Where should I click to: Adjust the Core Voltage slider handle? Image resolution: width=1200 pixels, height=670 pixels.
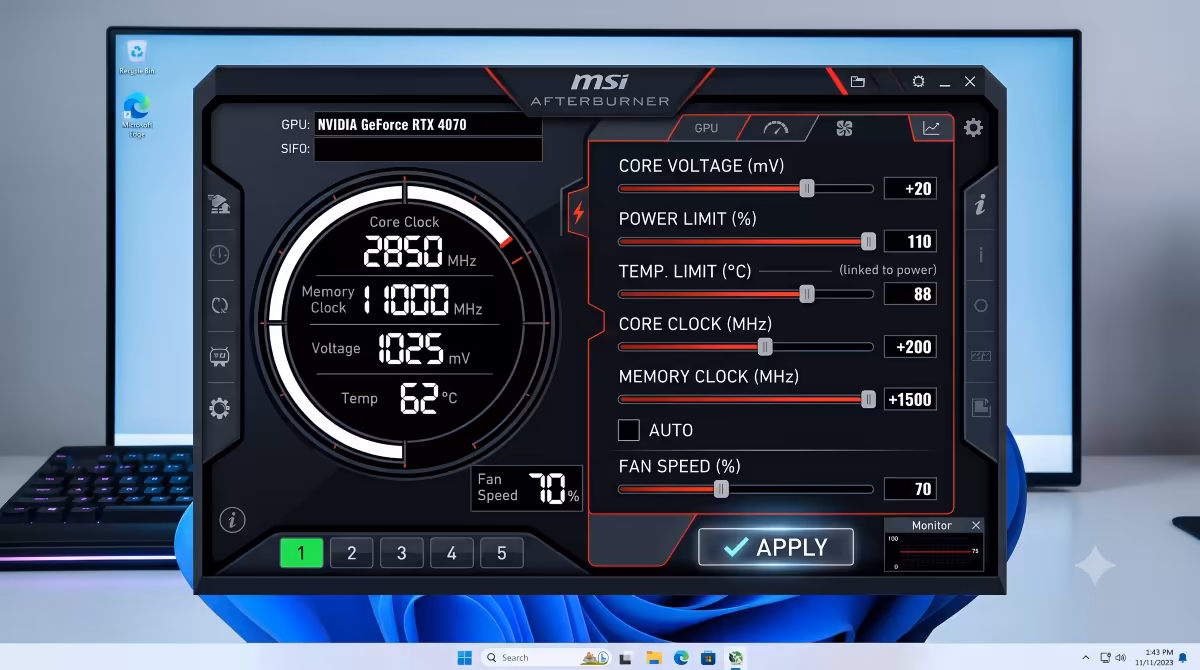point(807,188)
